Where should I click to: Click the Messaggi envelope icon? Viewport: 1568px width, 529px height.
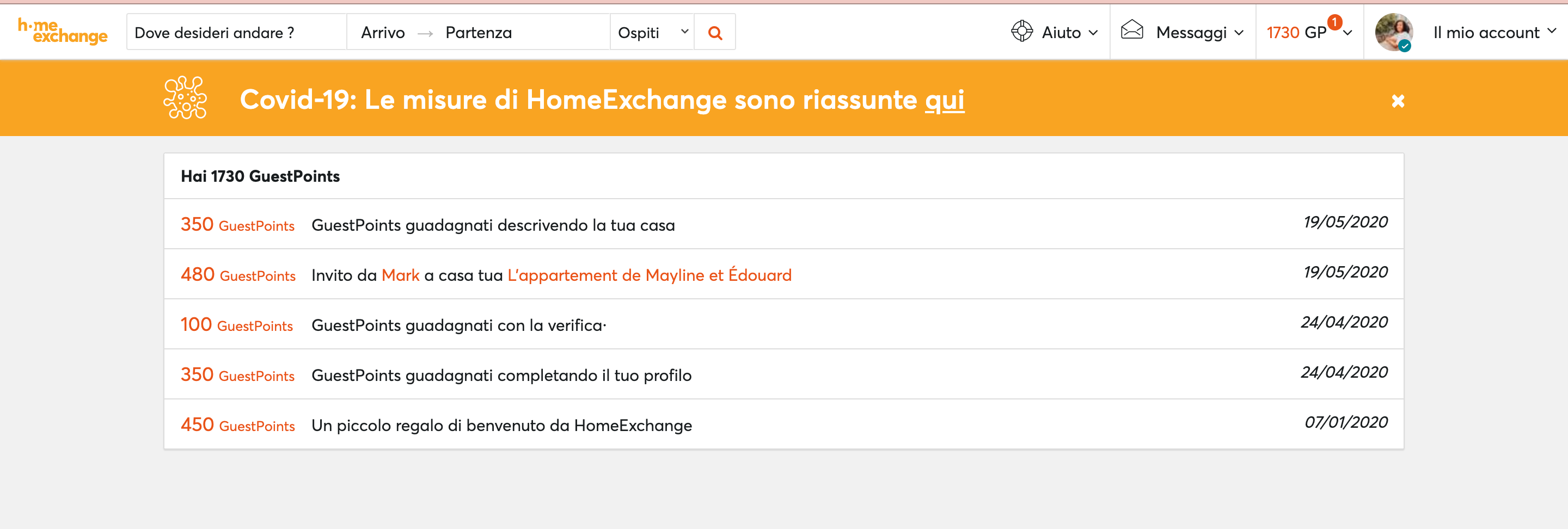(1132, 30)
